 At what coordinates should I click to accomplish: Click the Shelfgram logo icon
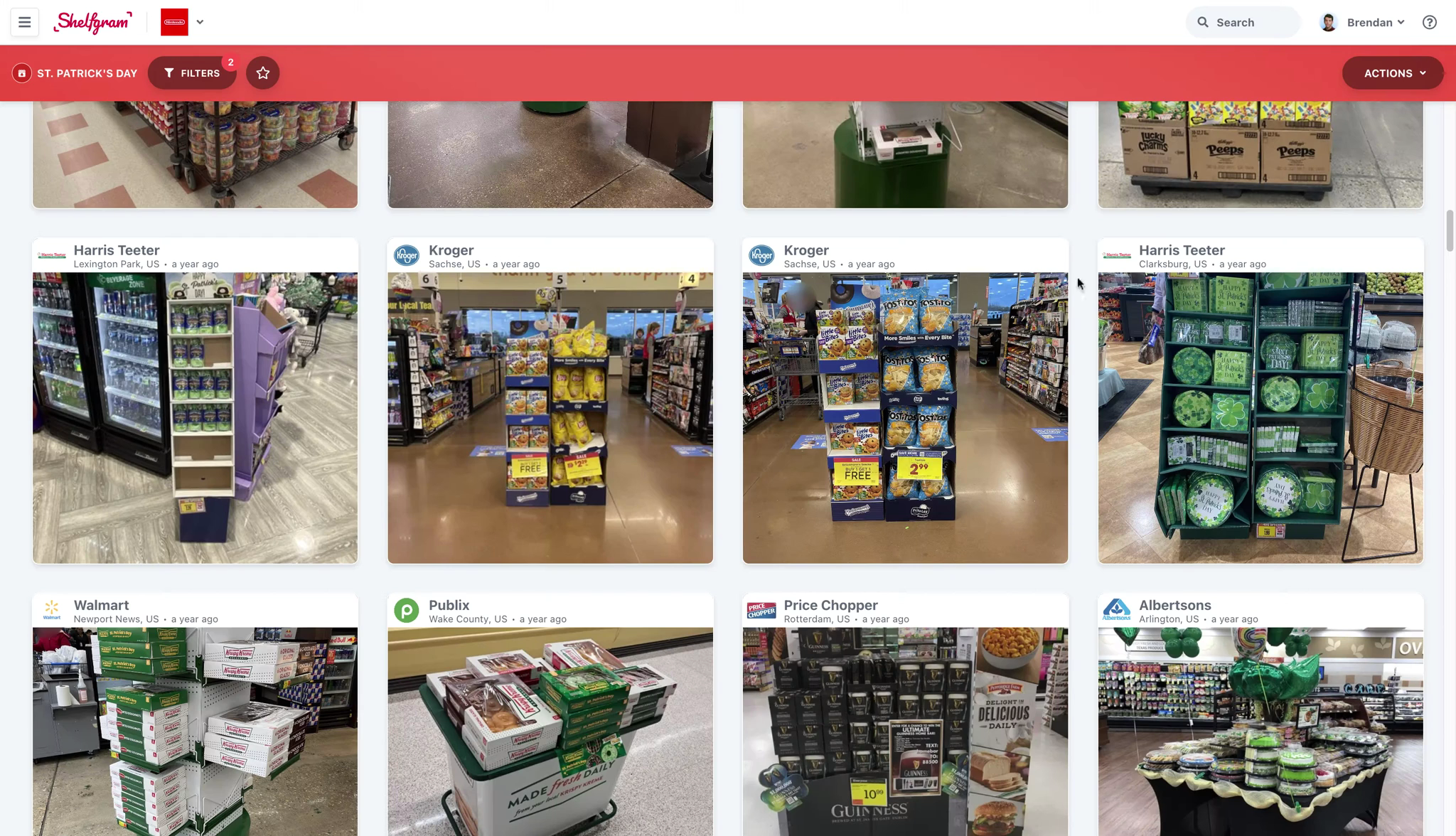93,21
